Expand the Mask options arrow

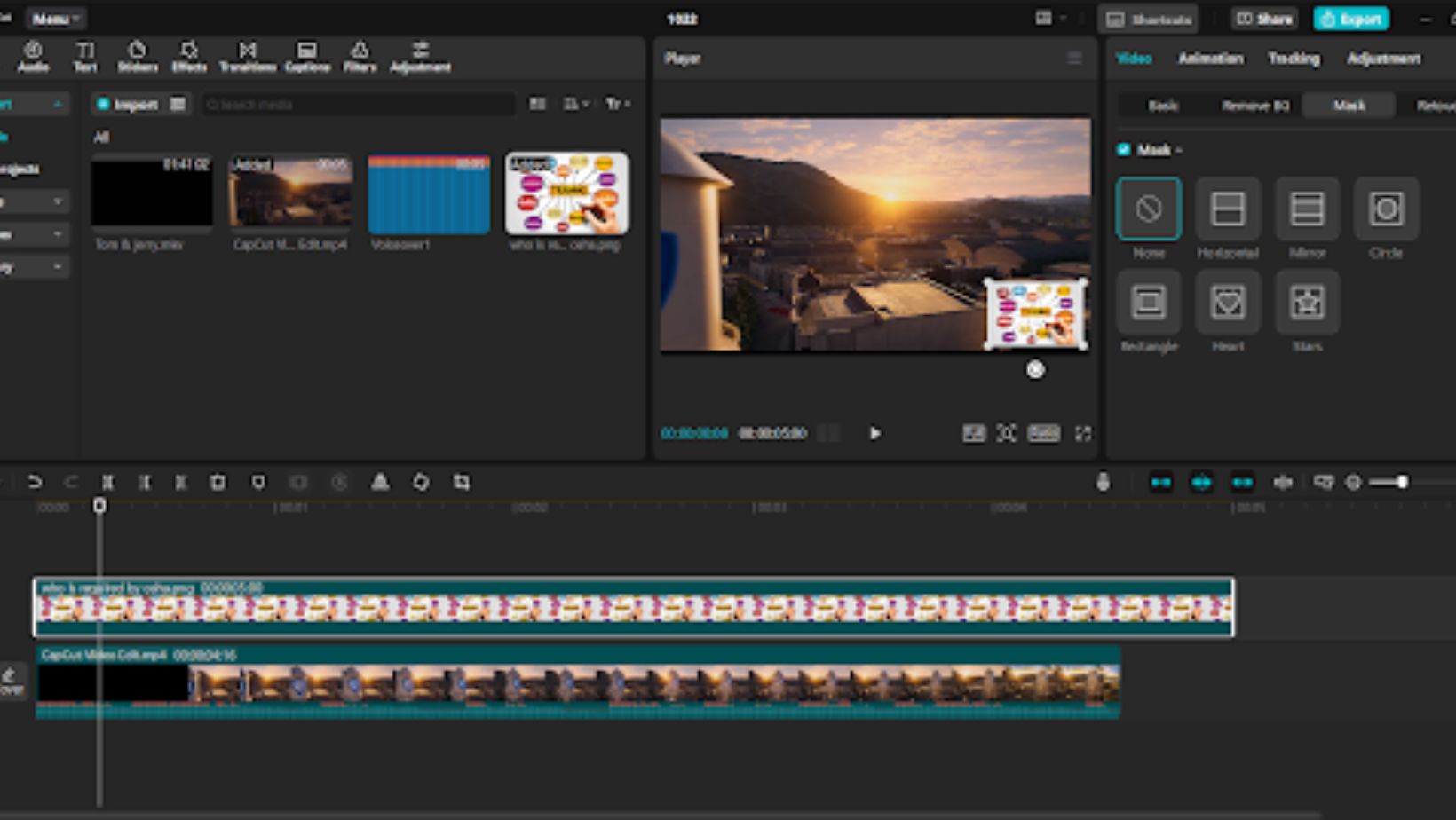1179,150
